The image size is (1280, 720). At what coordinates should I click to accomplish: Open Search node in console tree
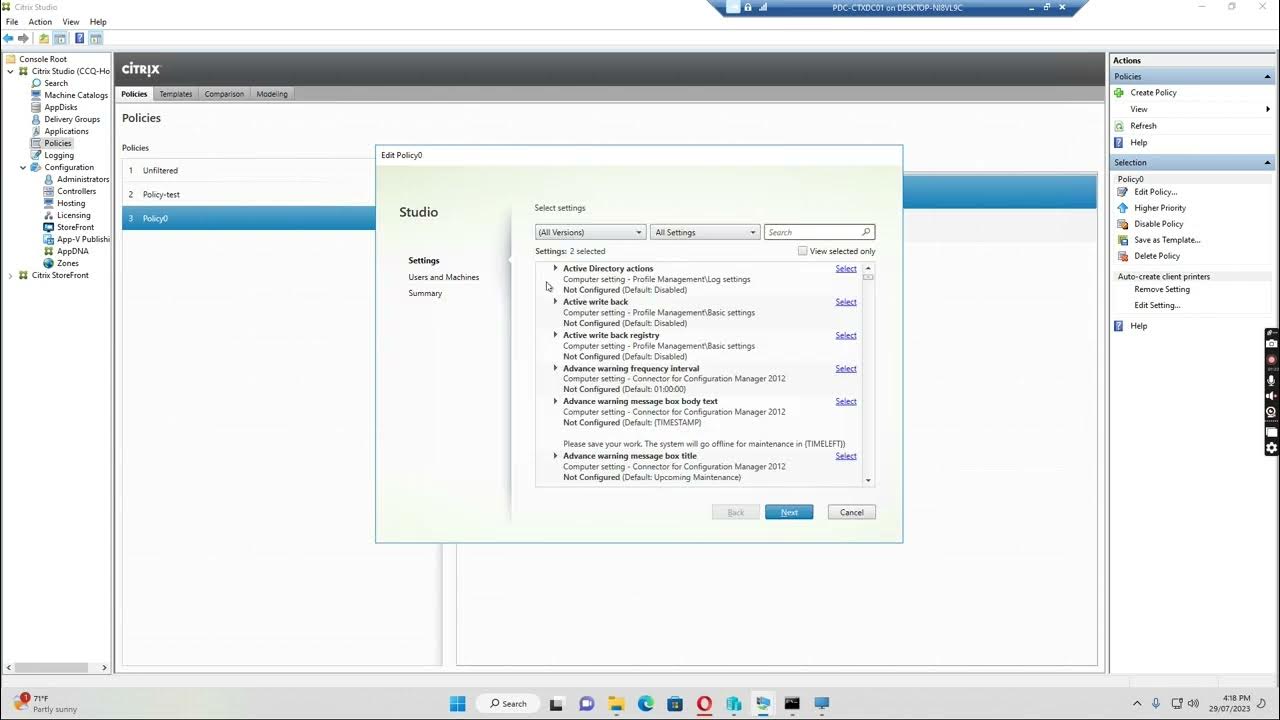click(x=56, y=83)
